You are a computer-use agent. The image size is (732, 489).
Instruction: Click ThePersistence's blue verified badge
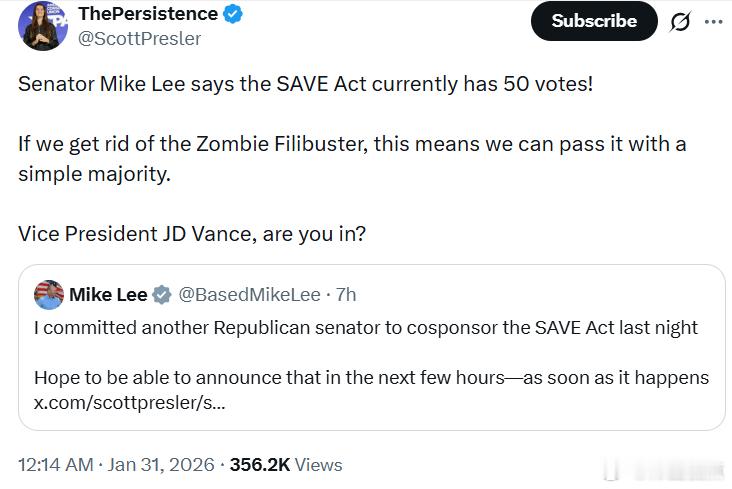(234, 14)
